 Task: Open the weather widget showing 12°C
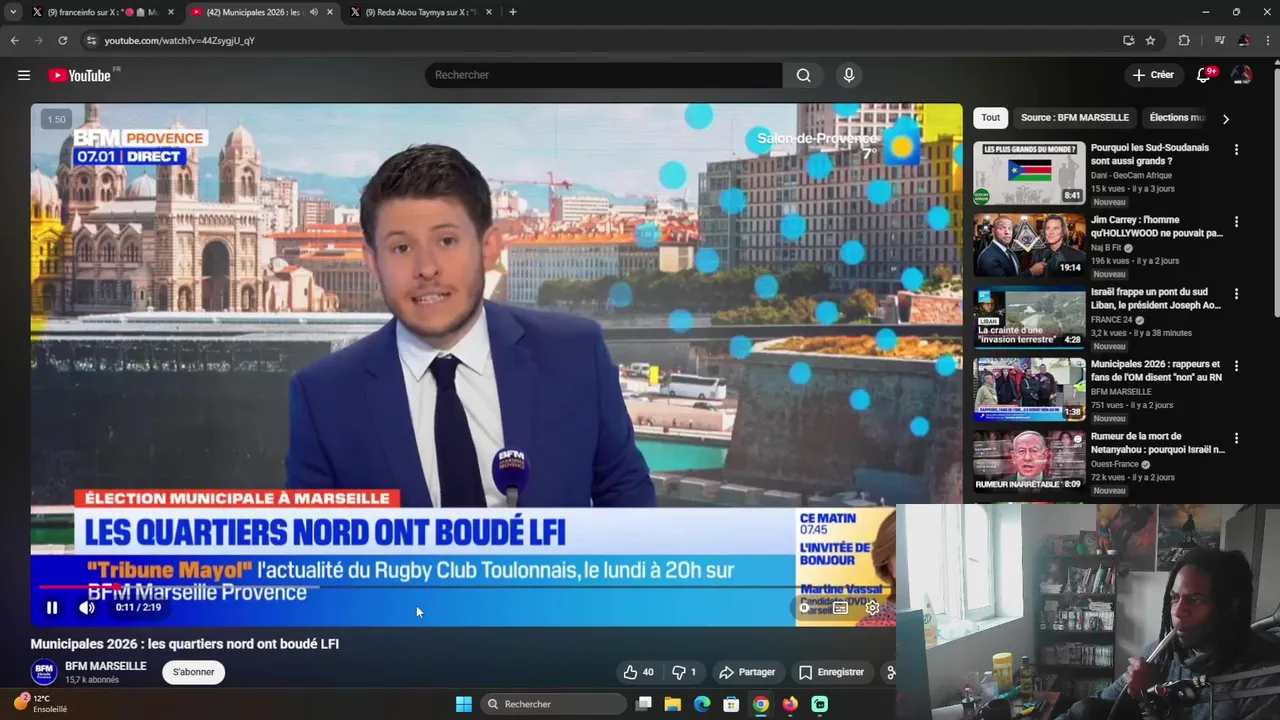(x=40, y=703)
